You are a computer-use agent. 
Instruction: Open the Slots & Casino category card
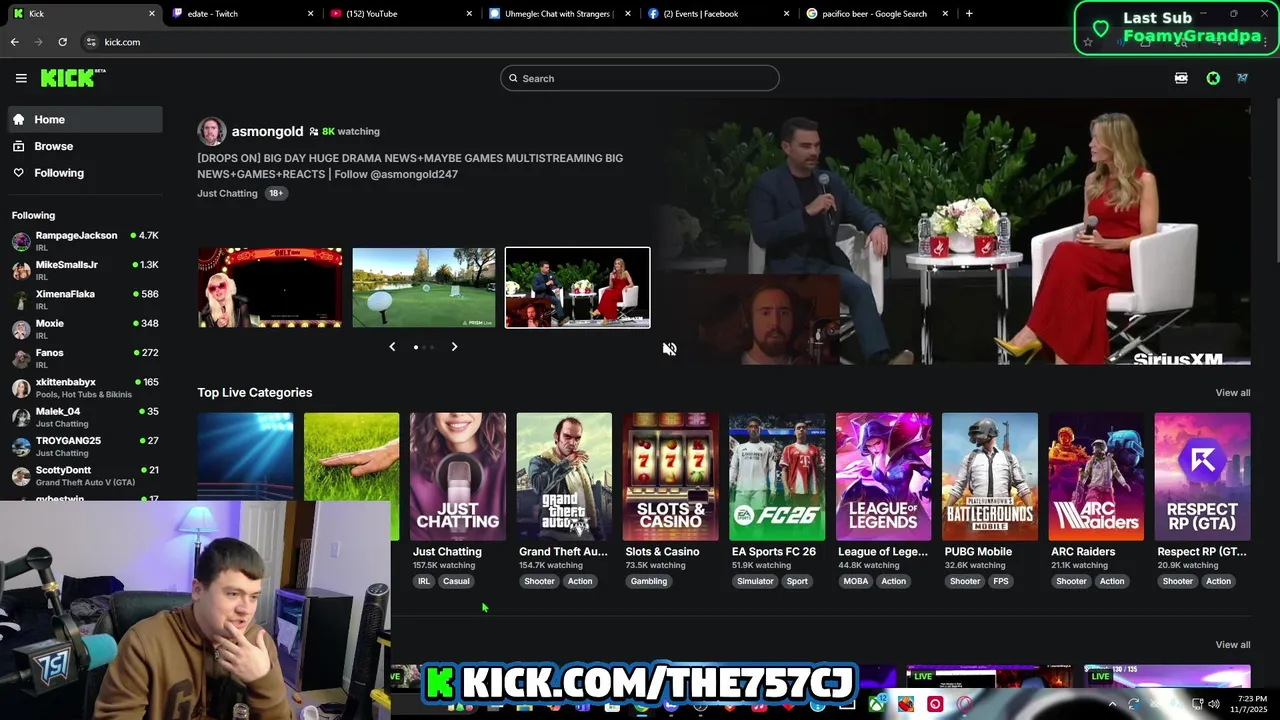670,477
